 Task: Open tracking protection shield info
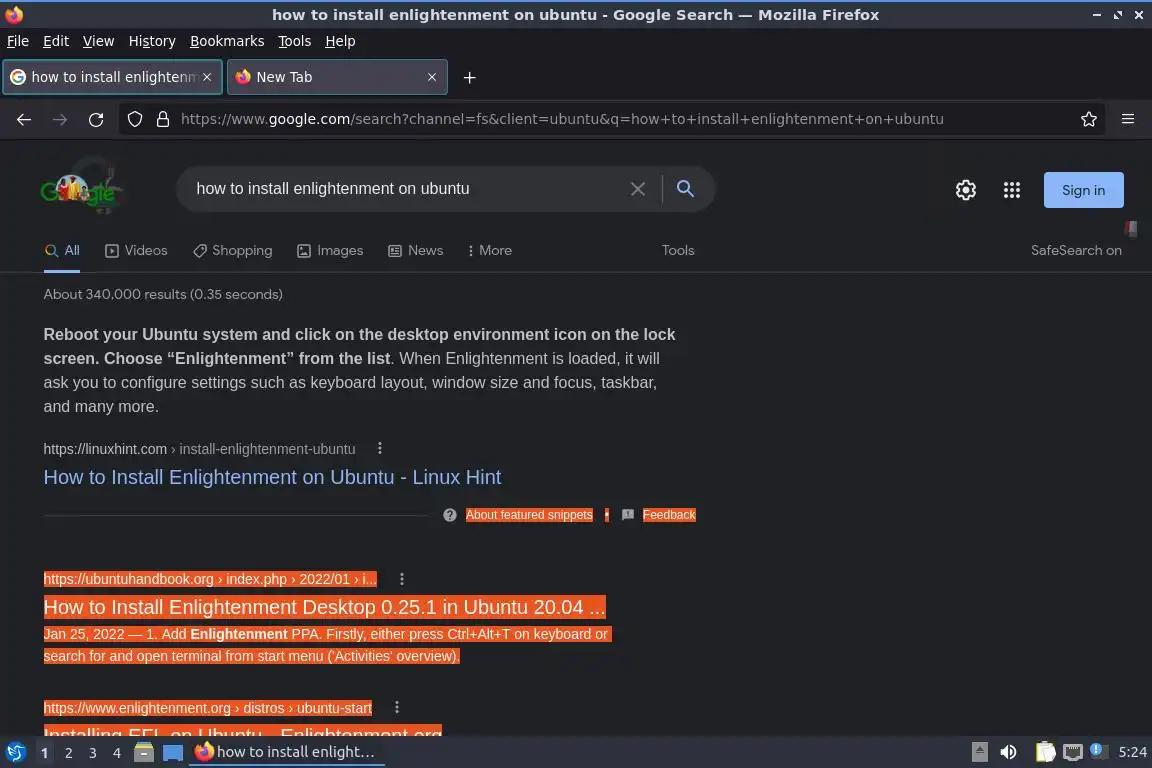point(135,119)
